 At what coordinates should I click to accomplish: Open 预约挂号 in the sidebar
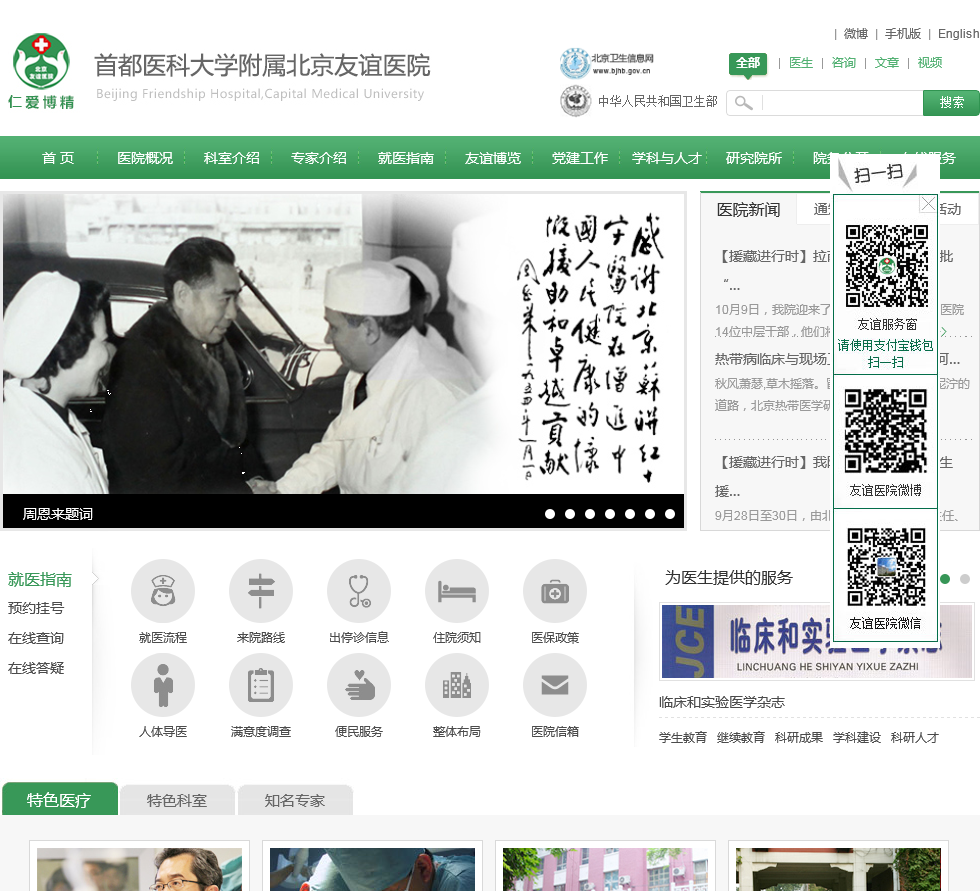coord(36,608)
